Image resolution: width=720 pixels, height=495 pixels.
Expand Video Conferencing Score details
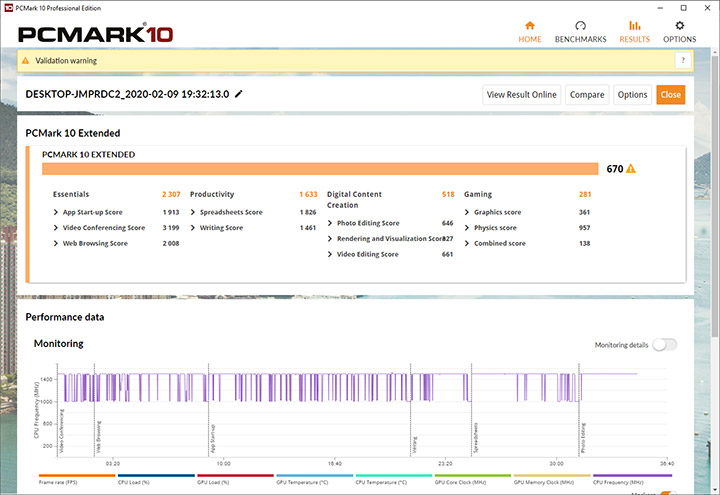pos(56,228)
